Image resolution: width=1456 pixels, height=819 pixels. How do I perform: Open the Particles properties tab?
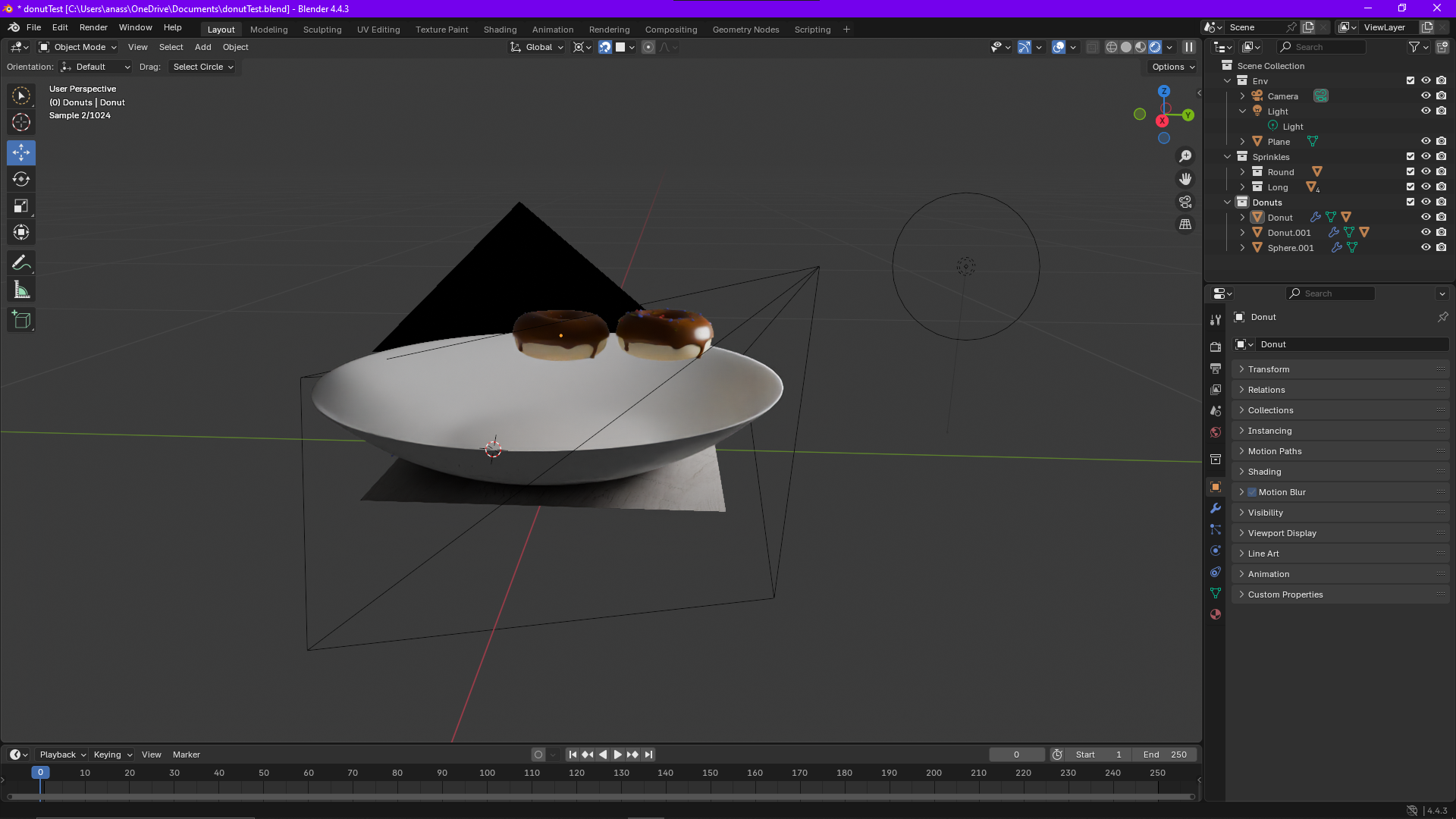pyautogui.click(x=1216, y=529)
